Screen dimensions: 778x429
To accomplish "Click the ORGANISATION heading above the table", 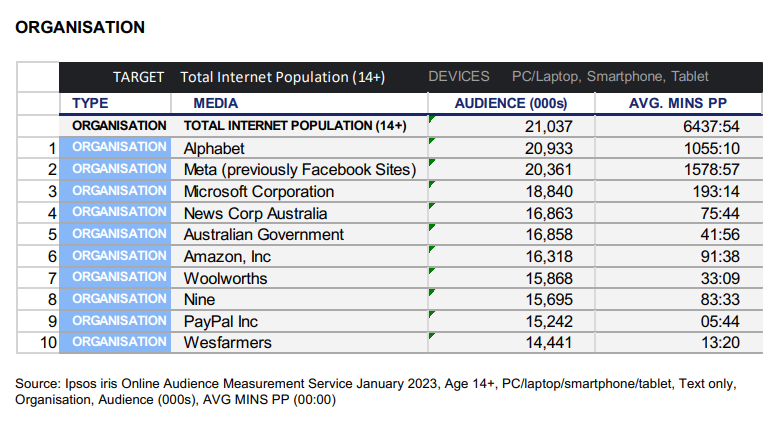I will coord(80,27).
